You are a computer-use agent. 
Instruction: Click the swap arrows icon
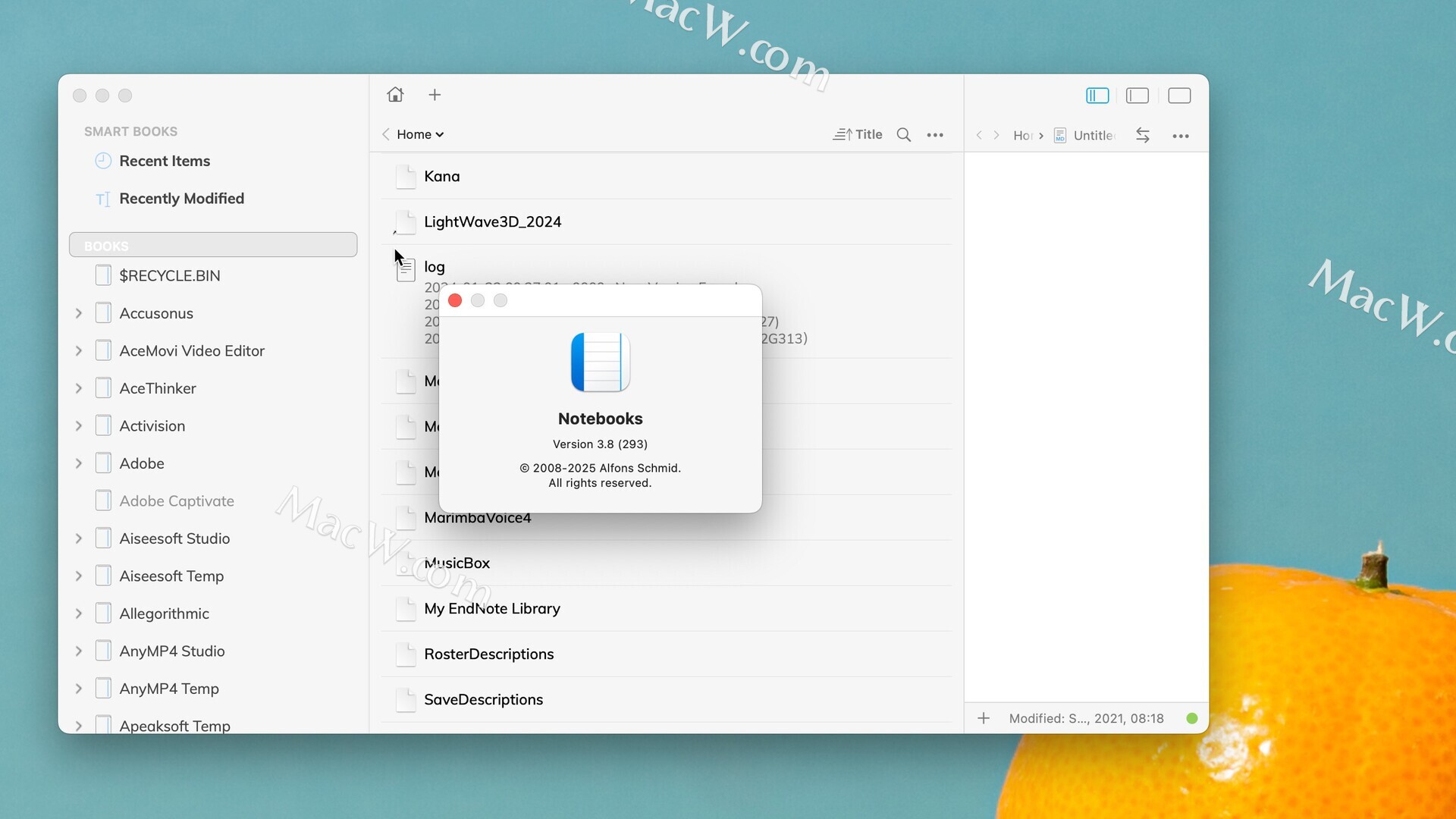pos(1143,135)
